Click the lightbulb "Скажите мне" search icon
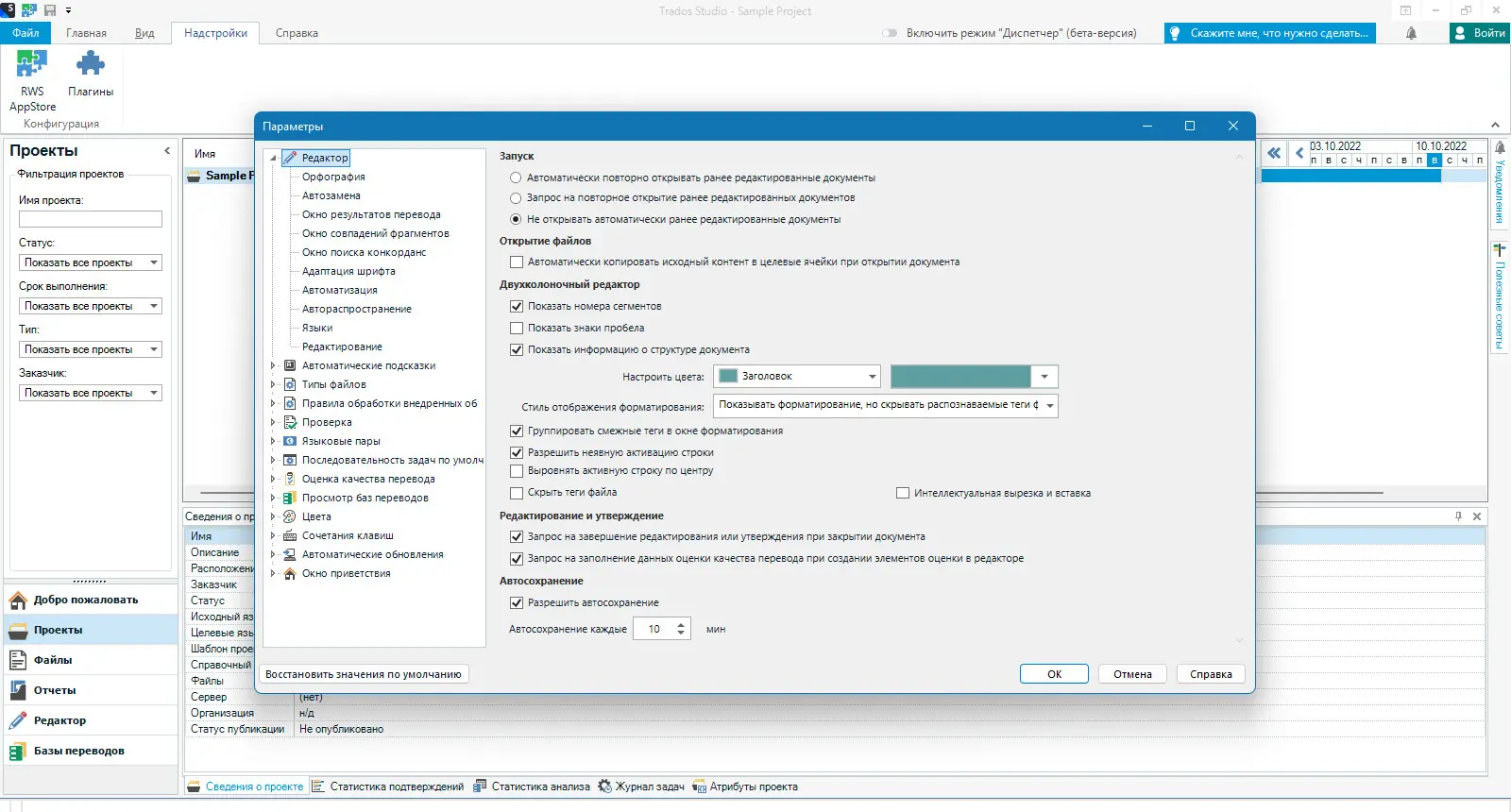The image size is (1511, 812). [1175, 33]
